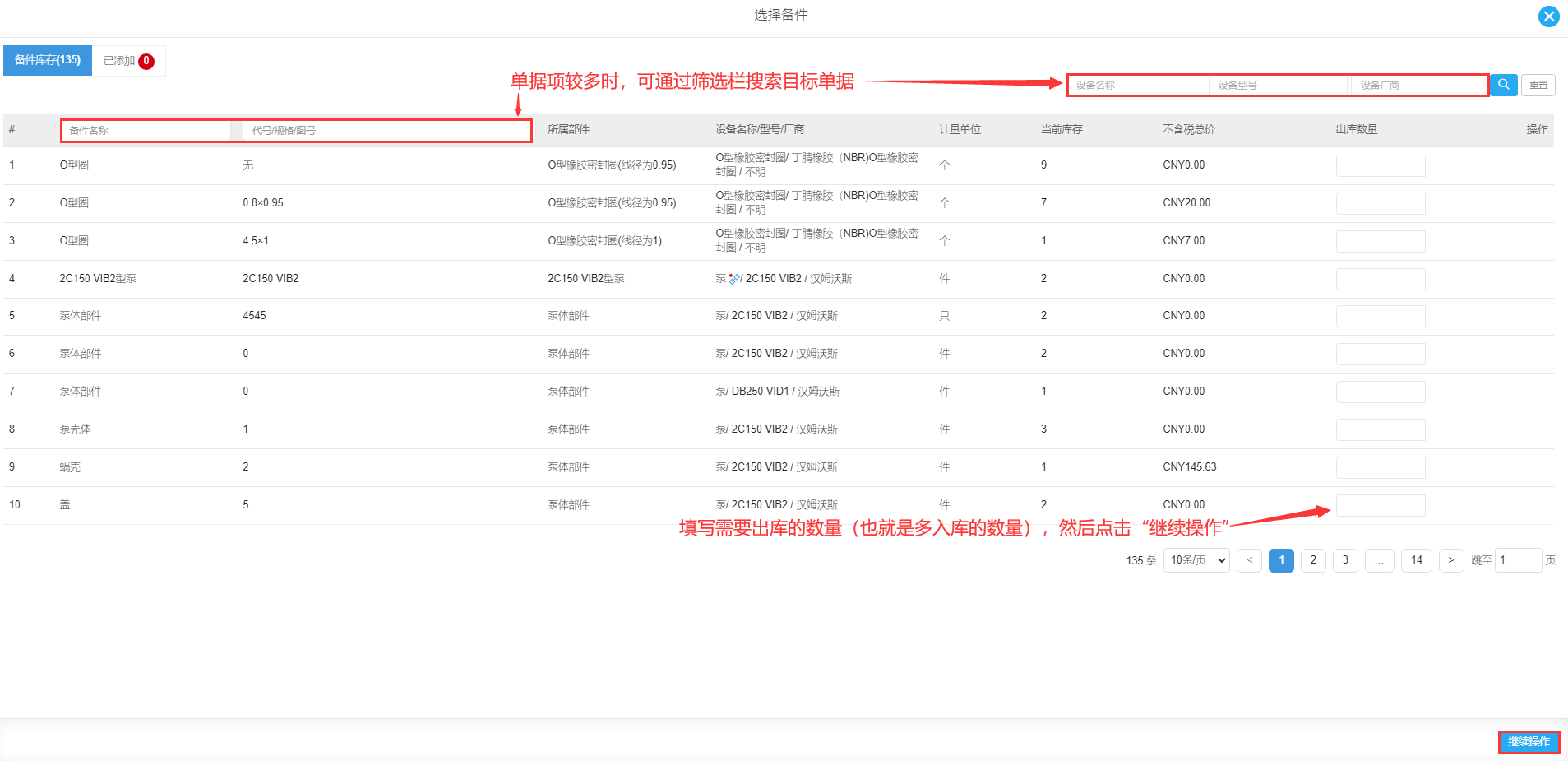Click the 备件名称 column filter input
Screen dimensions: 1568x761
pos(146,130)
